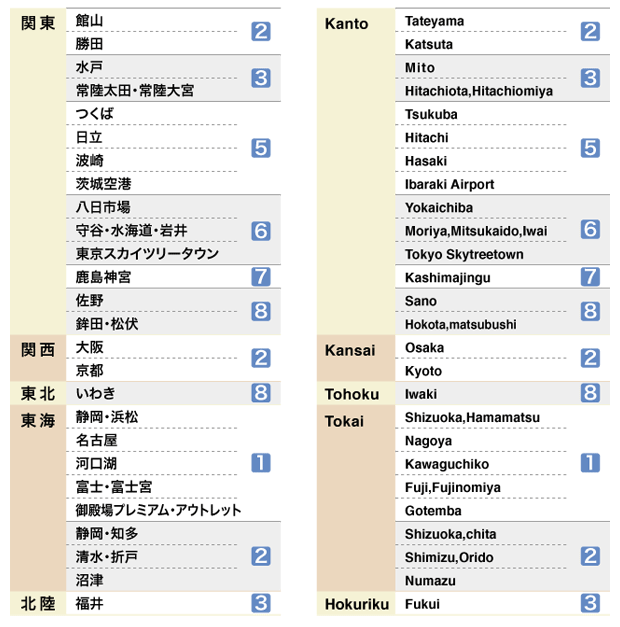
Task: Click the number 7 badge beside Kashimajingu
Action: pyautogui.click(x=590, y=277)
